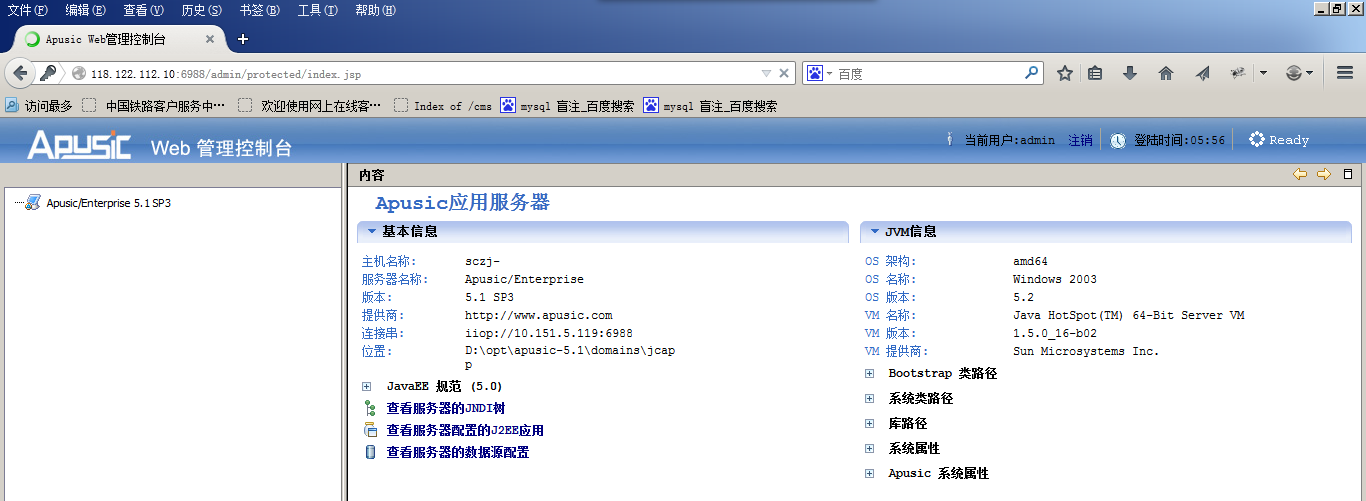Select Apusic/Enterprise 5.1 SP3 tree node

coord(108,203)
